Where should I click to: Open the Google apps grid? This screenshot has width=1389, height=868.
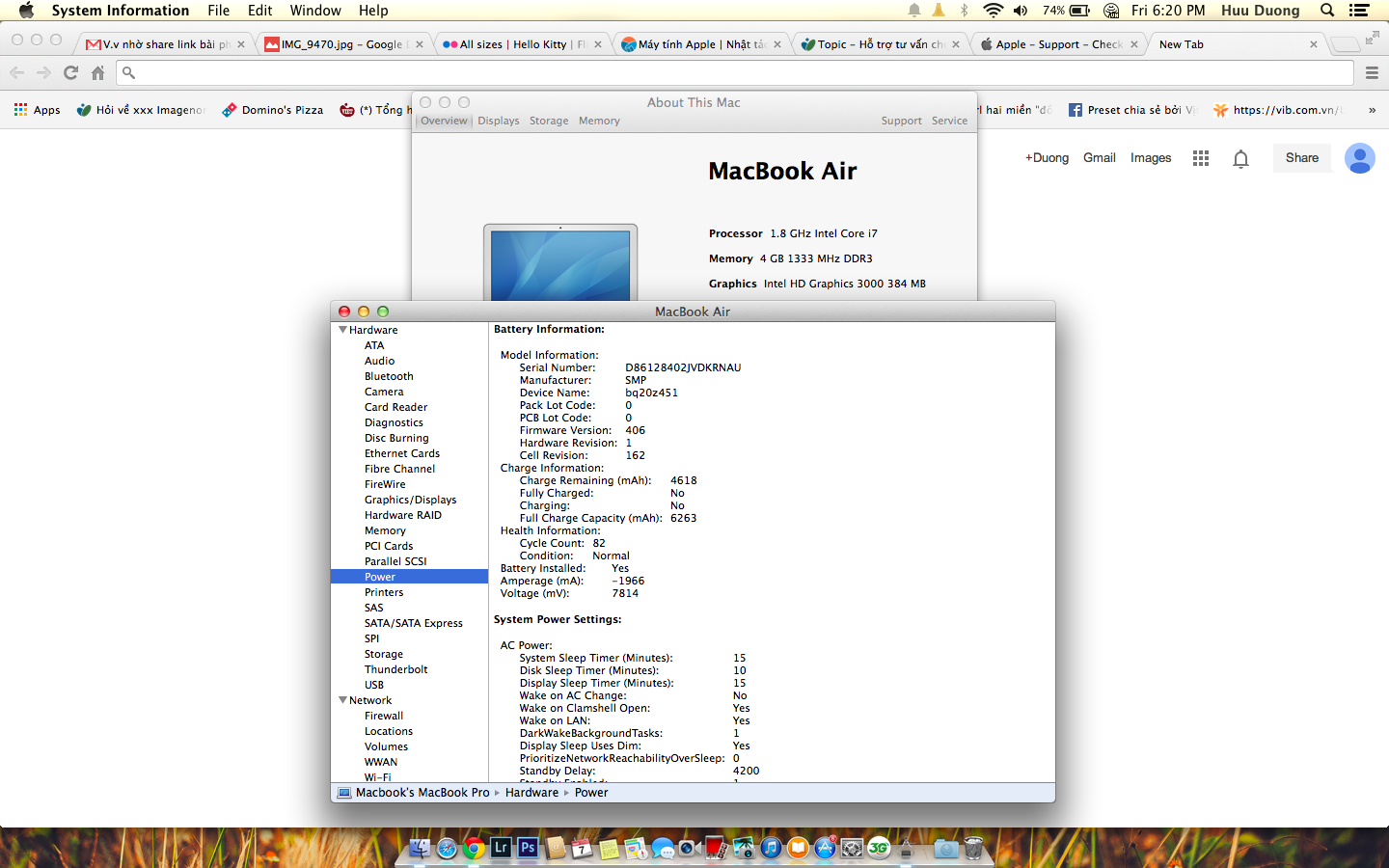pos(1200,158)
